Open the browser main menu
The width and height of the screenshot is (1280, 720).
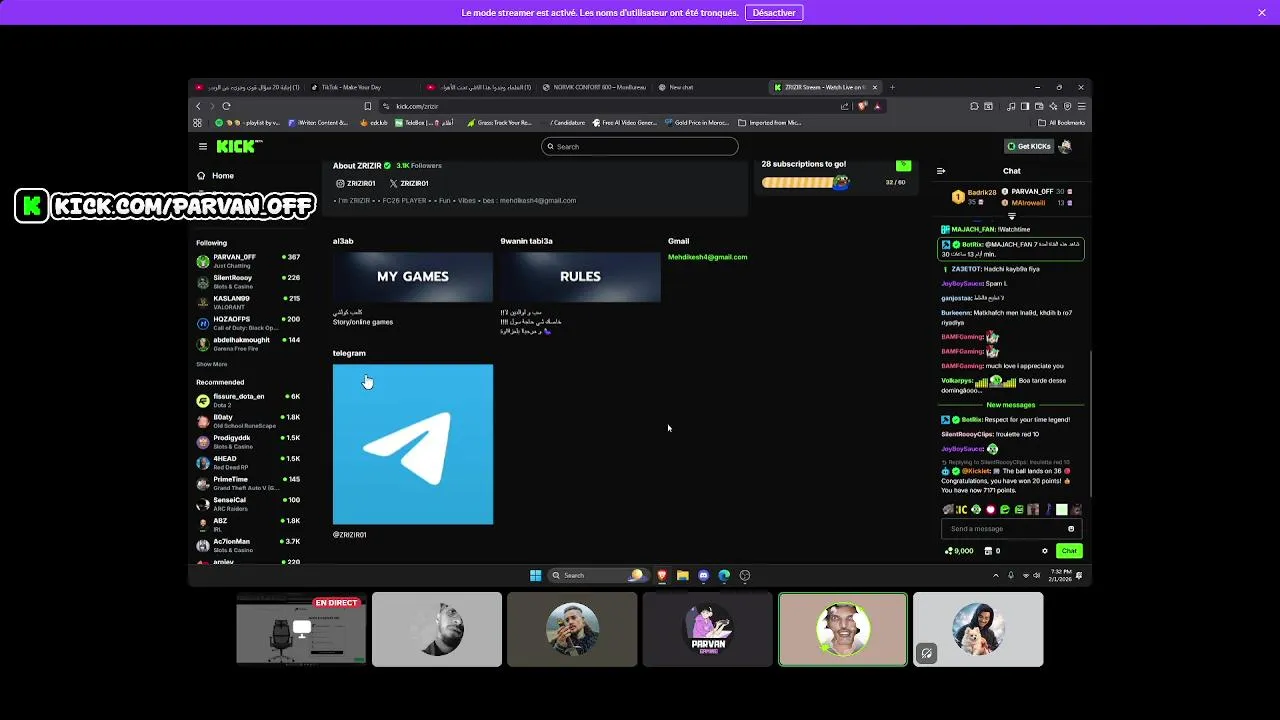click(1081, 106)
